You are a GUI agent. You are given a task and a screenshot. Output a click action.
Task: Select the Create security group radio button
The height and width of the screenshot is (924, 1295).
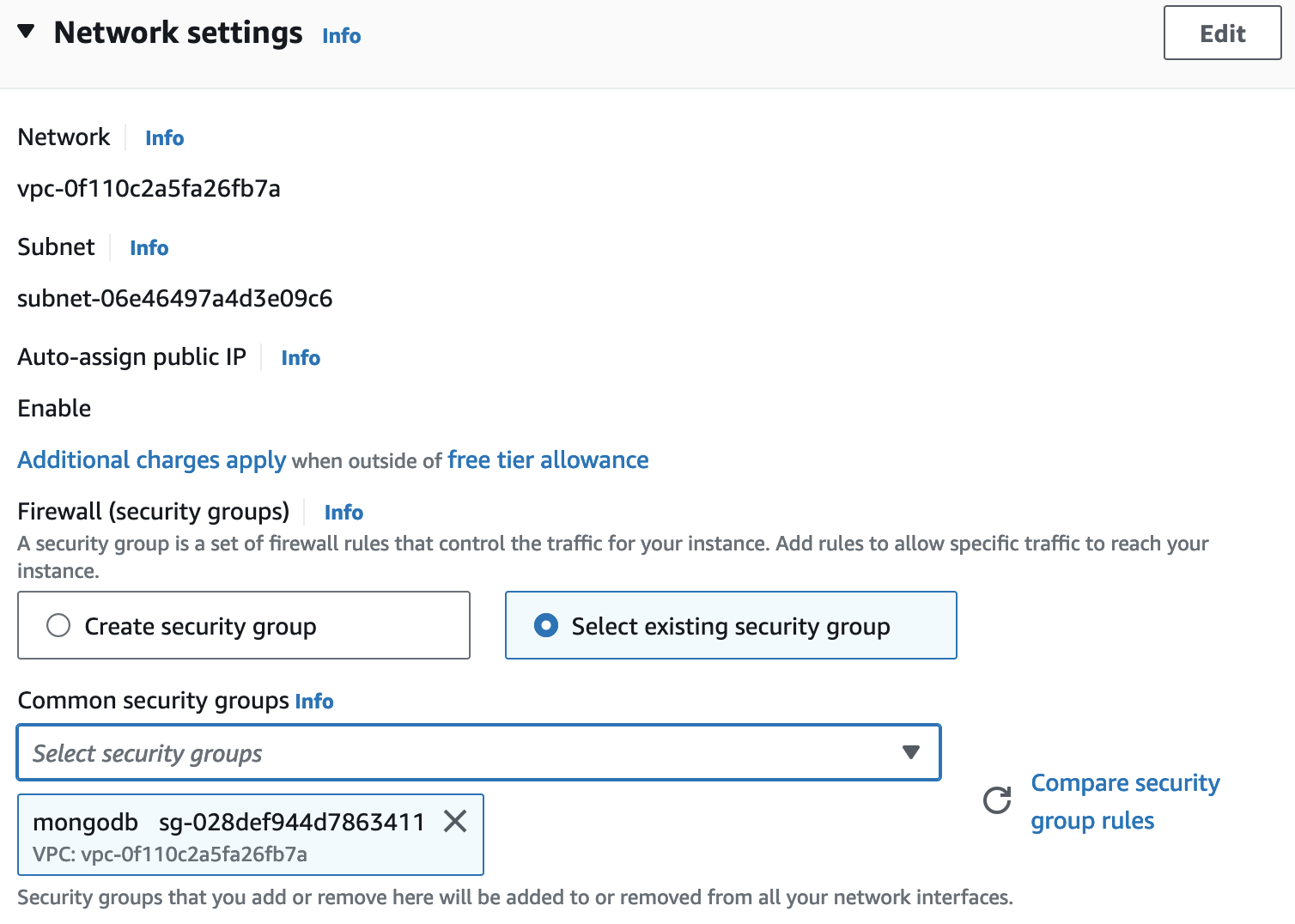click(58, 626)
